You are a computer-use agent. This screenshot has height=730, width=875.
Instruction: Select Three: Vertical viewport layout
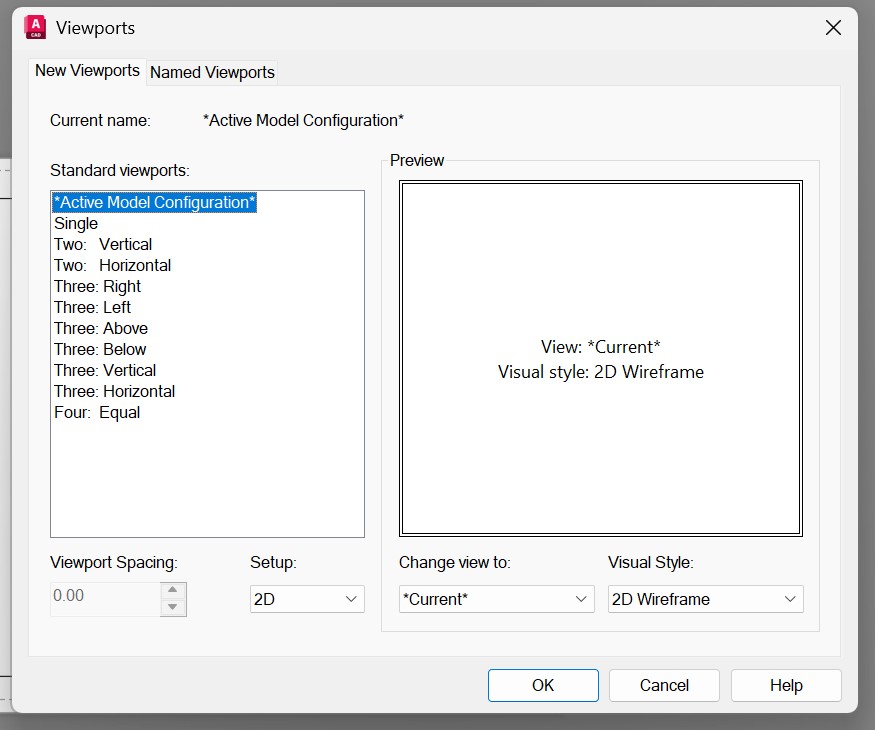(105, 371)
